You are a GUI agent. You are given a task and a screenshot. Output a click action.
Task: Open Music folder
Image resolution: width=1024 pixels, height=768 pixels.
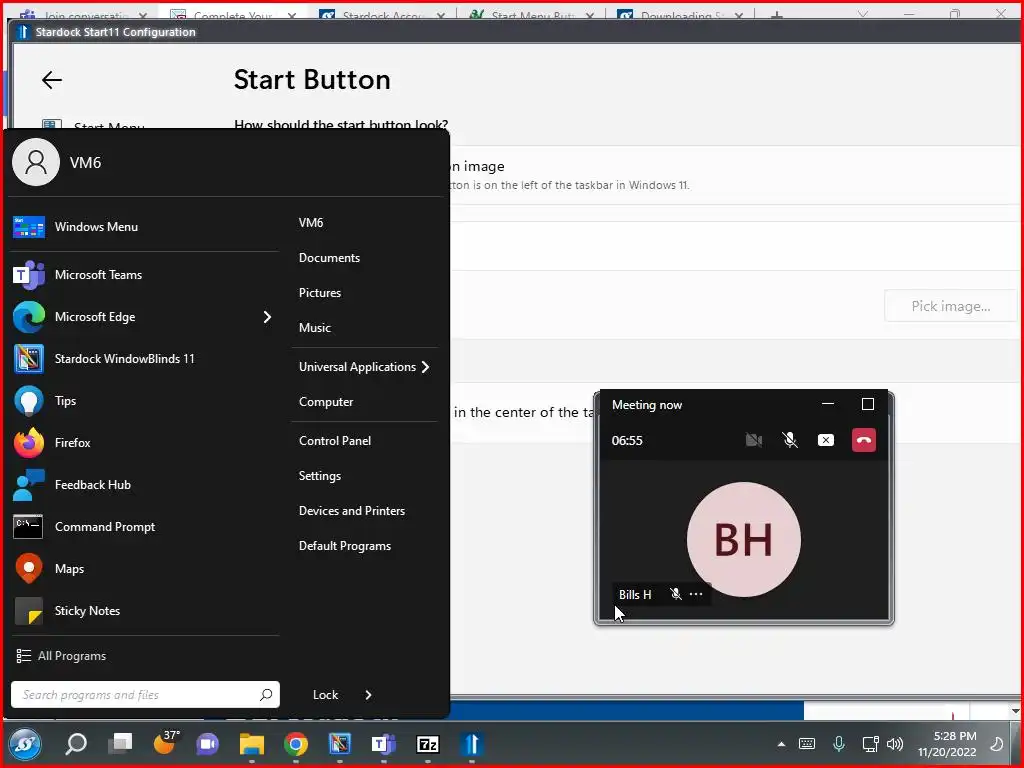pyautogui.click(x=315, y=328)
